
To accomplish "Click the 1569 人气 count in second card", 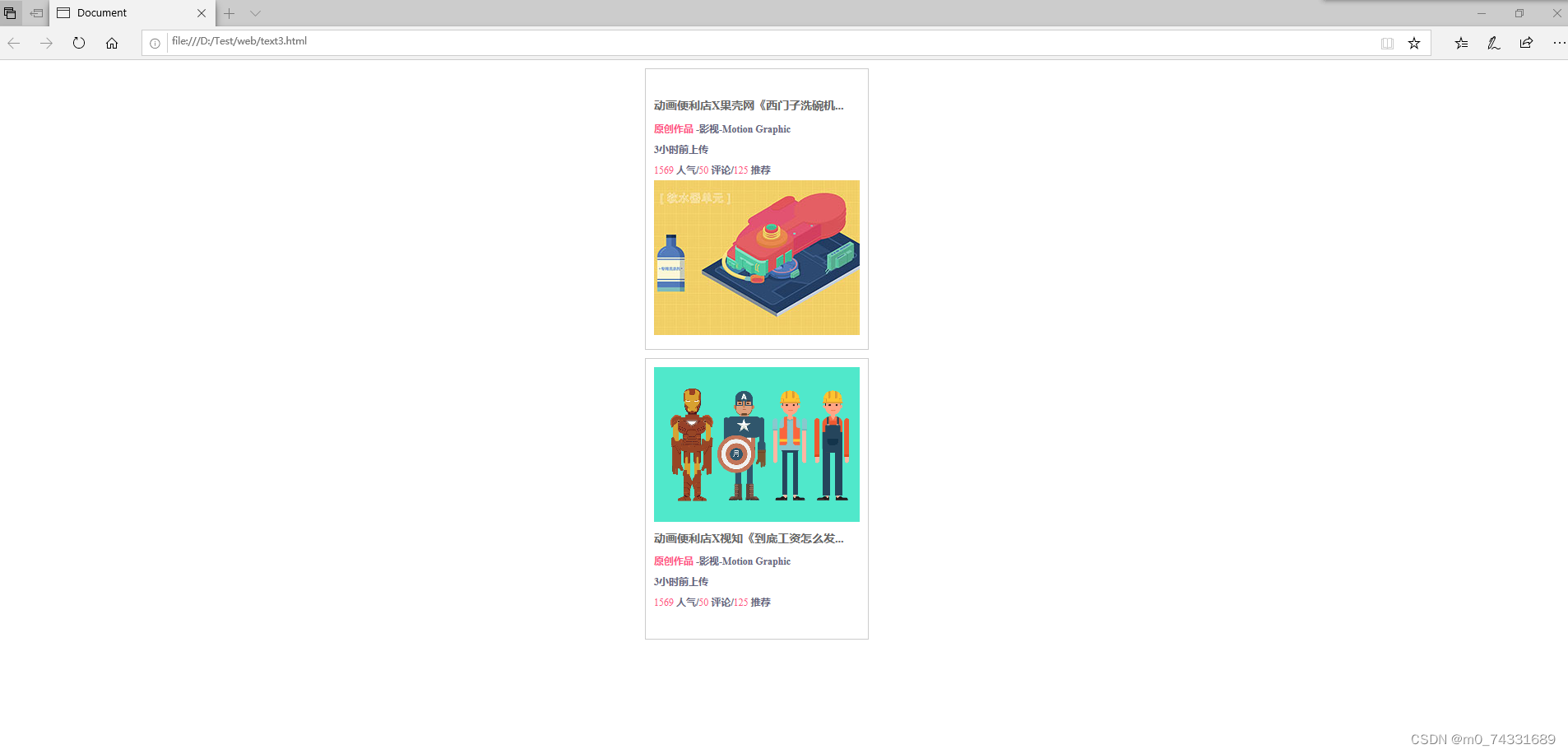I will click(x=675, y=603).
